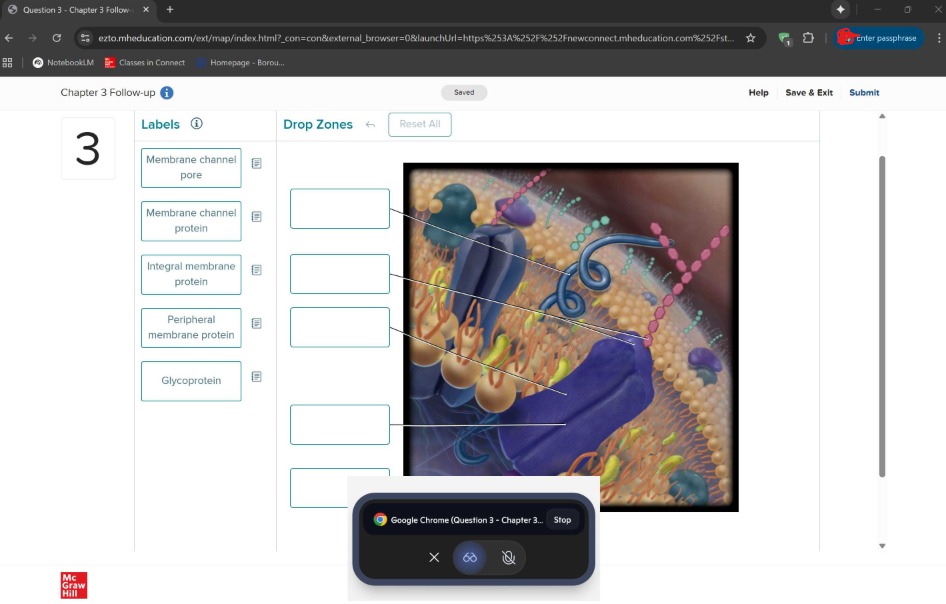The height and width of the screenshot is (604, 946).
Task: Click the Reset All button
Action: point(420,124)
